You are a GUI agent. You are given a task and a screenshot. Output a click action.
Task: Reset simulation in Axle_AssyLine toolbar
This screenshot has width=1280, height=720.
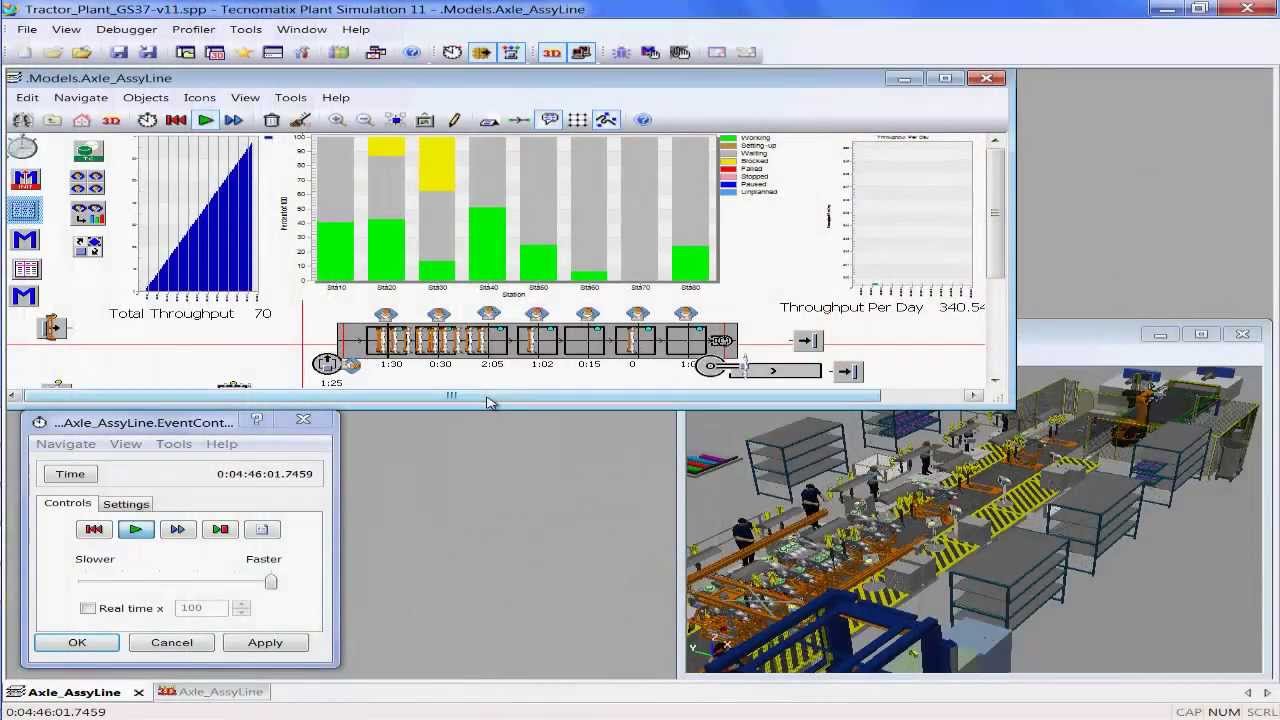coord(176,120)
